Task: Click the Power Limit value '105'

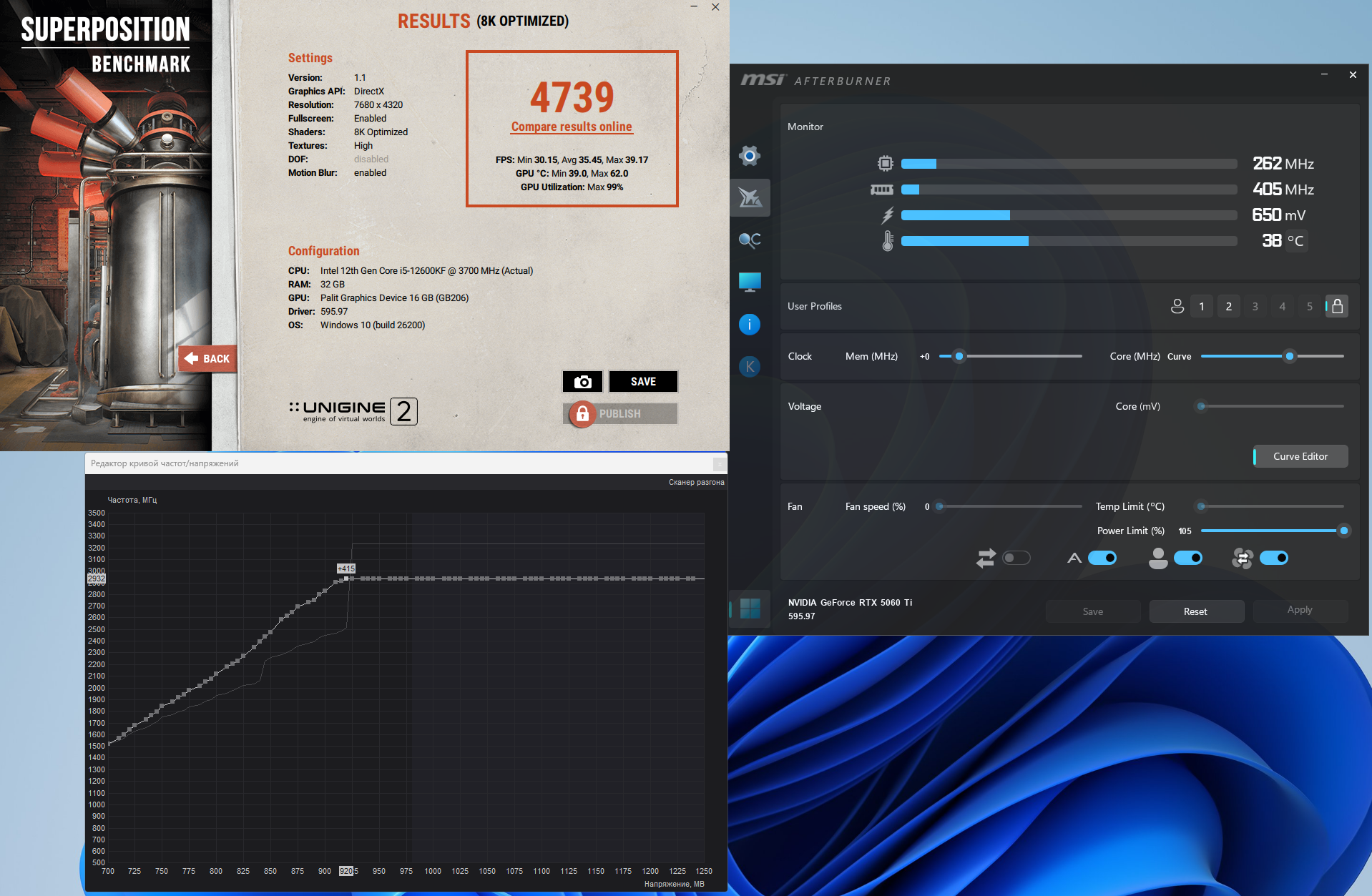Action: coord(1185,531)
